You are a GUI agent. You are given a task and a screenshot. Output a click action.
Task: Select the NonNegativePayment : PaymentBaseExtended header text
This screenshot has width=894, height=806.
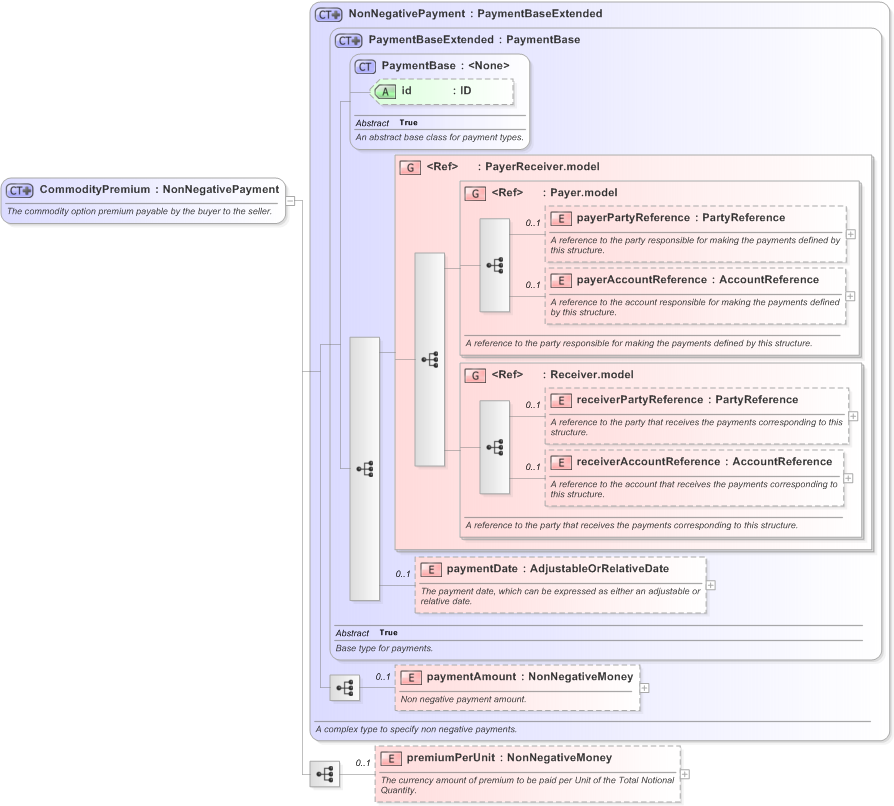475,14
